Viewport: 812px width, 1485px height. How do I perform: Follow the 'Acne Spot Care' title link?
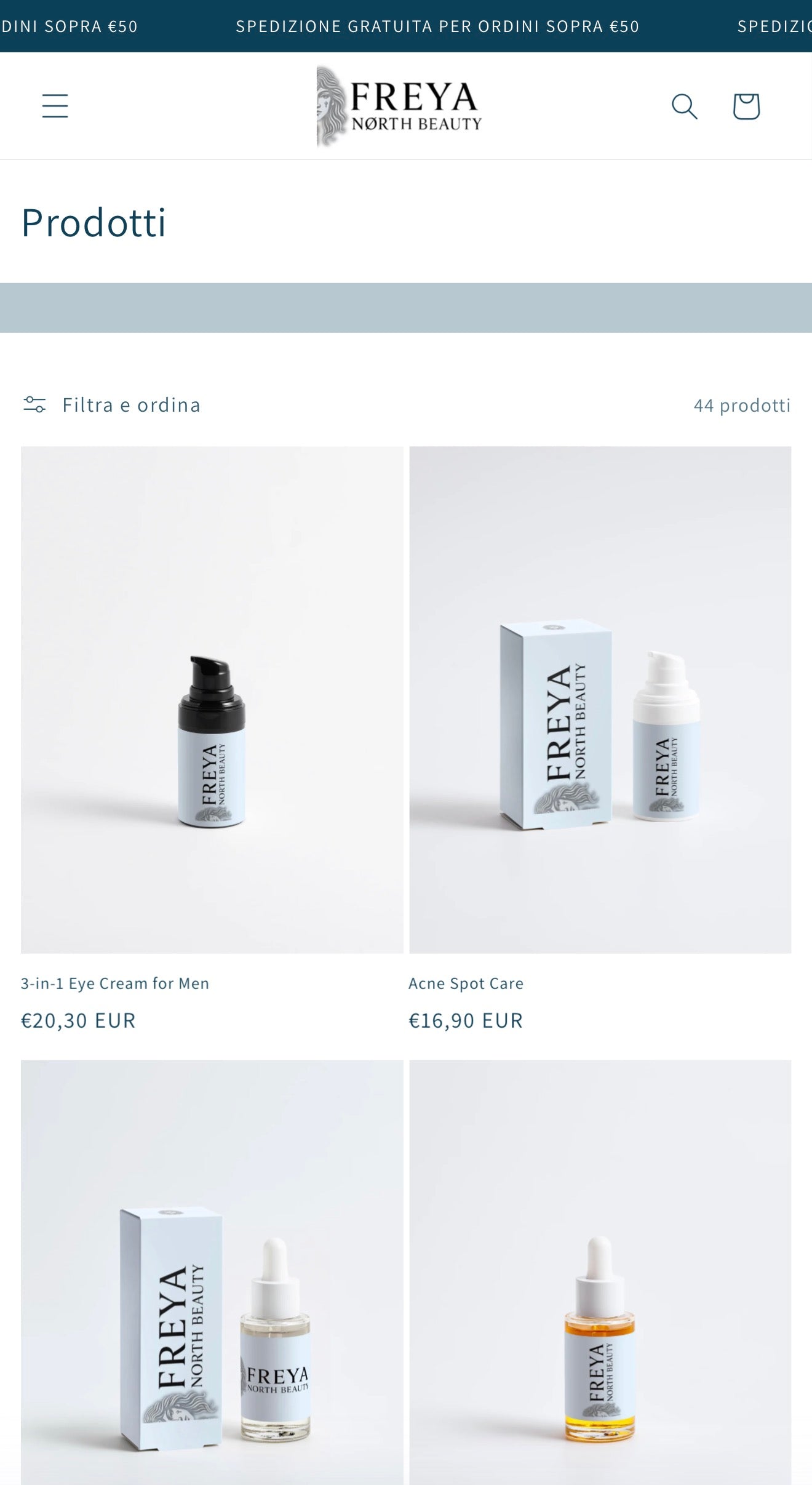(x=466, y=983)
